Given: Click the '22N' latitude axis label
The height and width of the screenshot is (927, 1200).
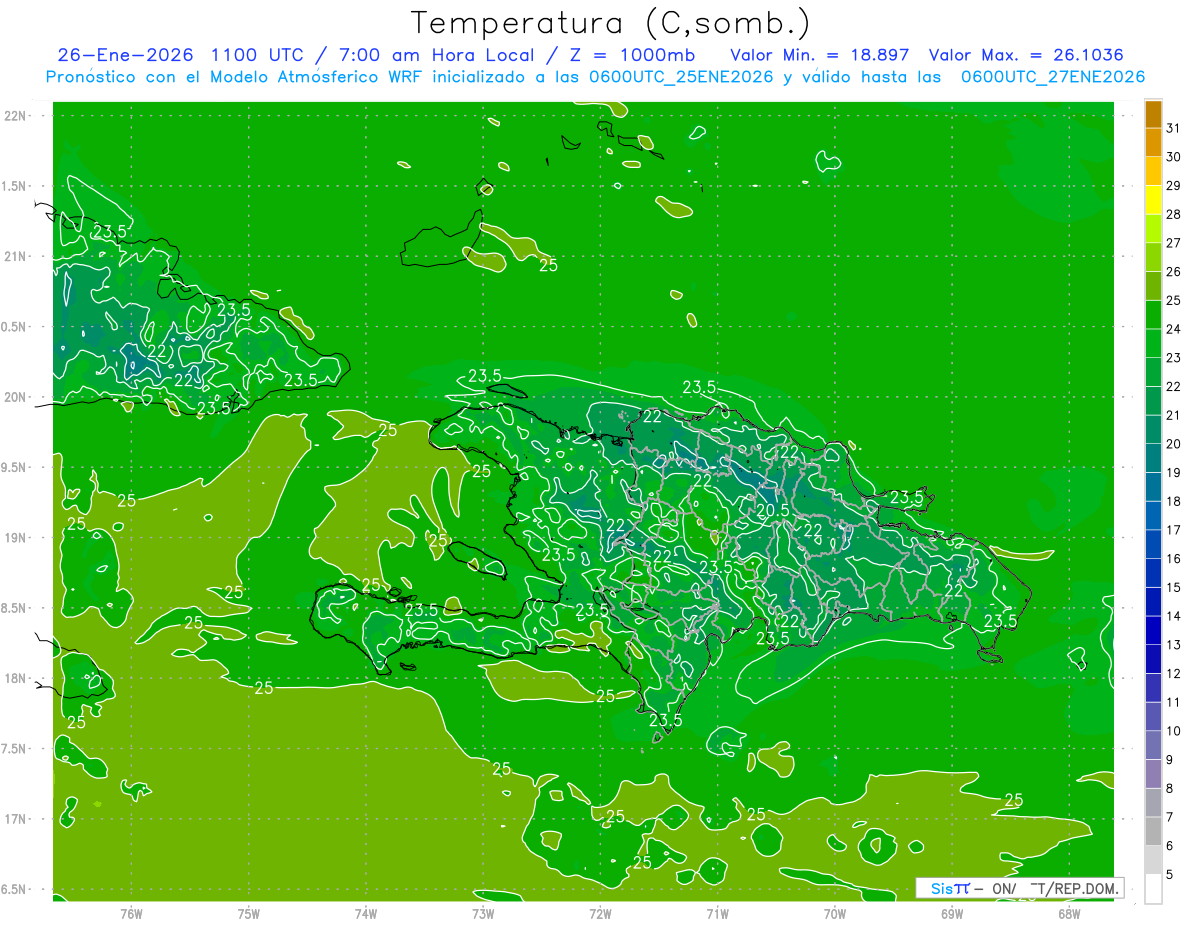Looking at the screenshot, I should pyautogui.click(x=15, y=116).
